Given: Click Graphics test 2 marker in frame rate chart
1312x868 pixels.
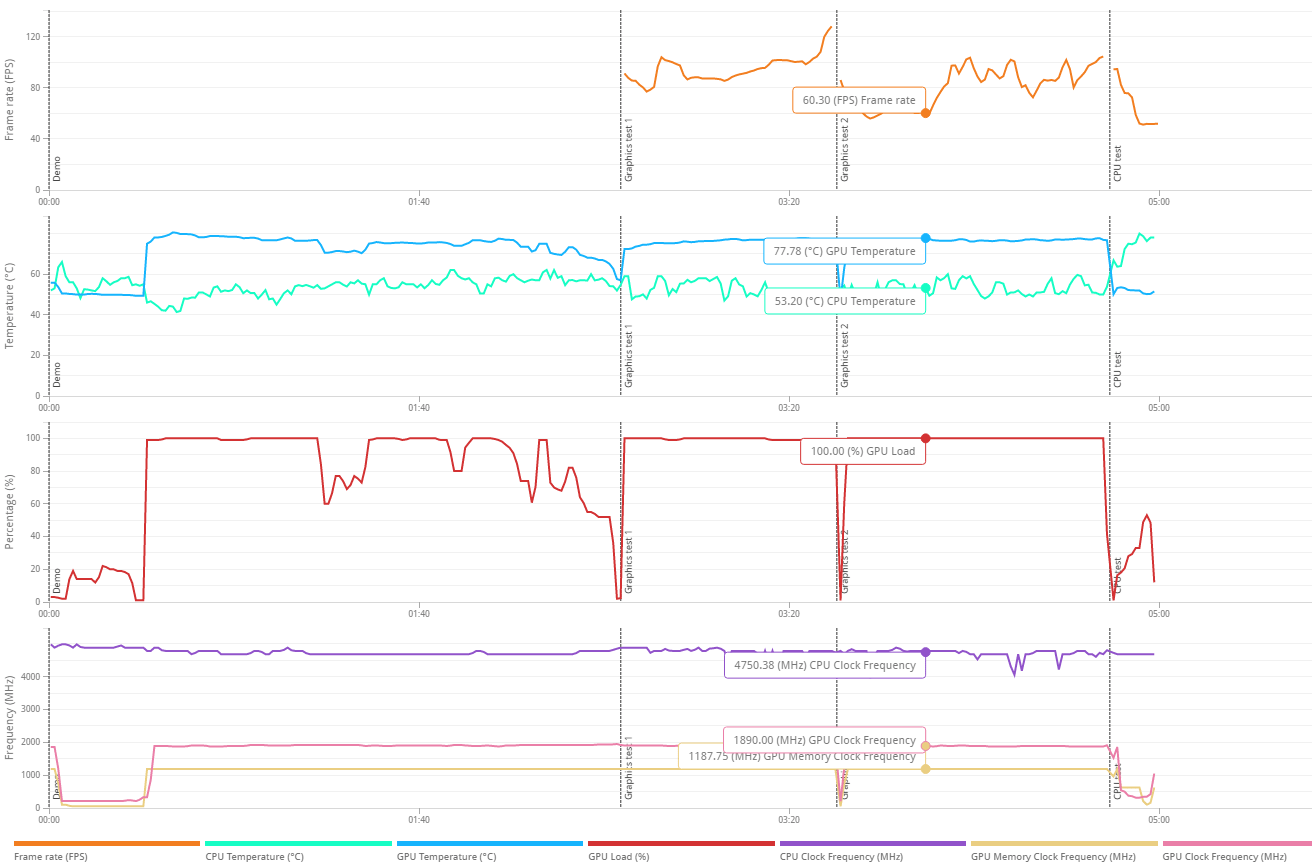Looking at the screenshot, I should click(845, 150).
